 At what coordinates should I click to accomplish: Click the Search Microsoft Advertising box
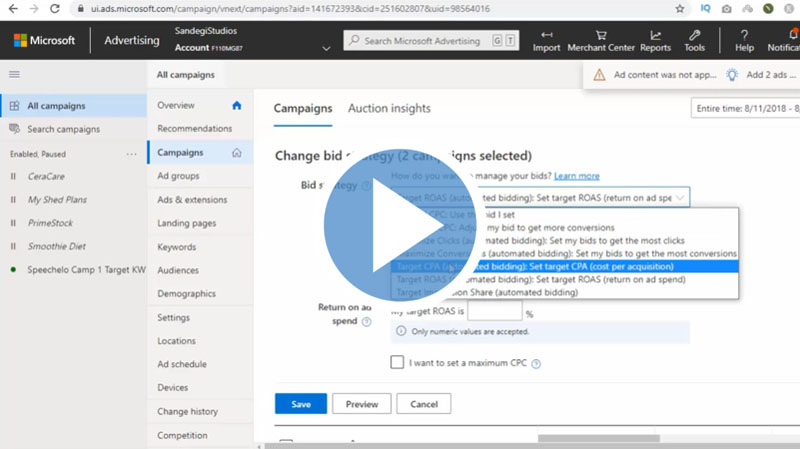click(x=431, y=40)
